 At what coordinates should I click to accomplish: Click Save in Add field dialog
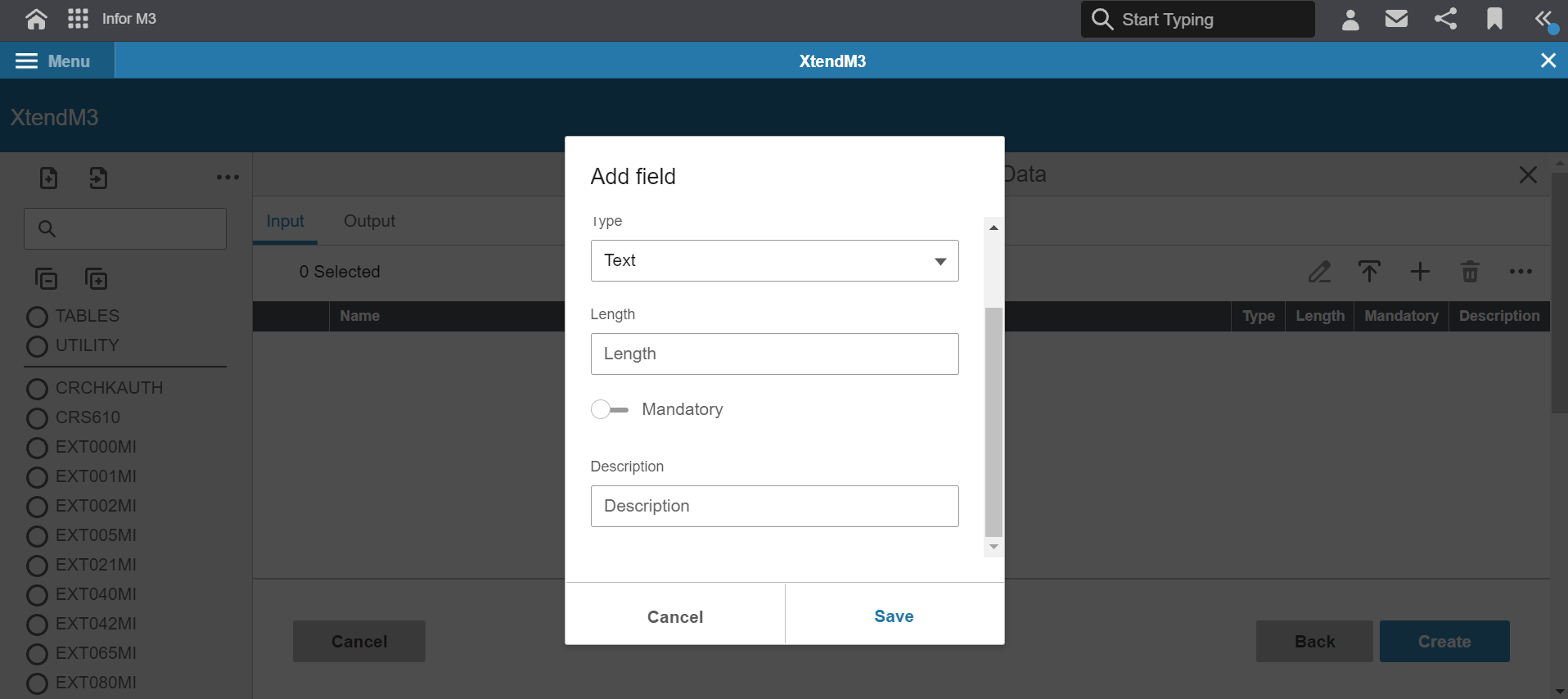coord(894,616)
